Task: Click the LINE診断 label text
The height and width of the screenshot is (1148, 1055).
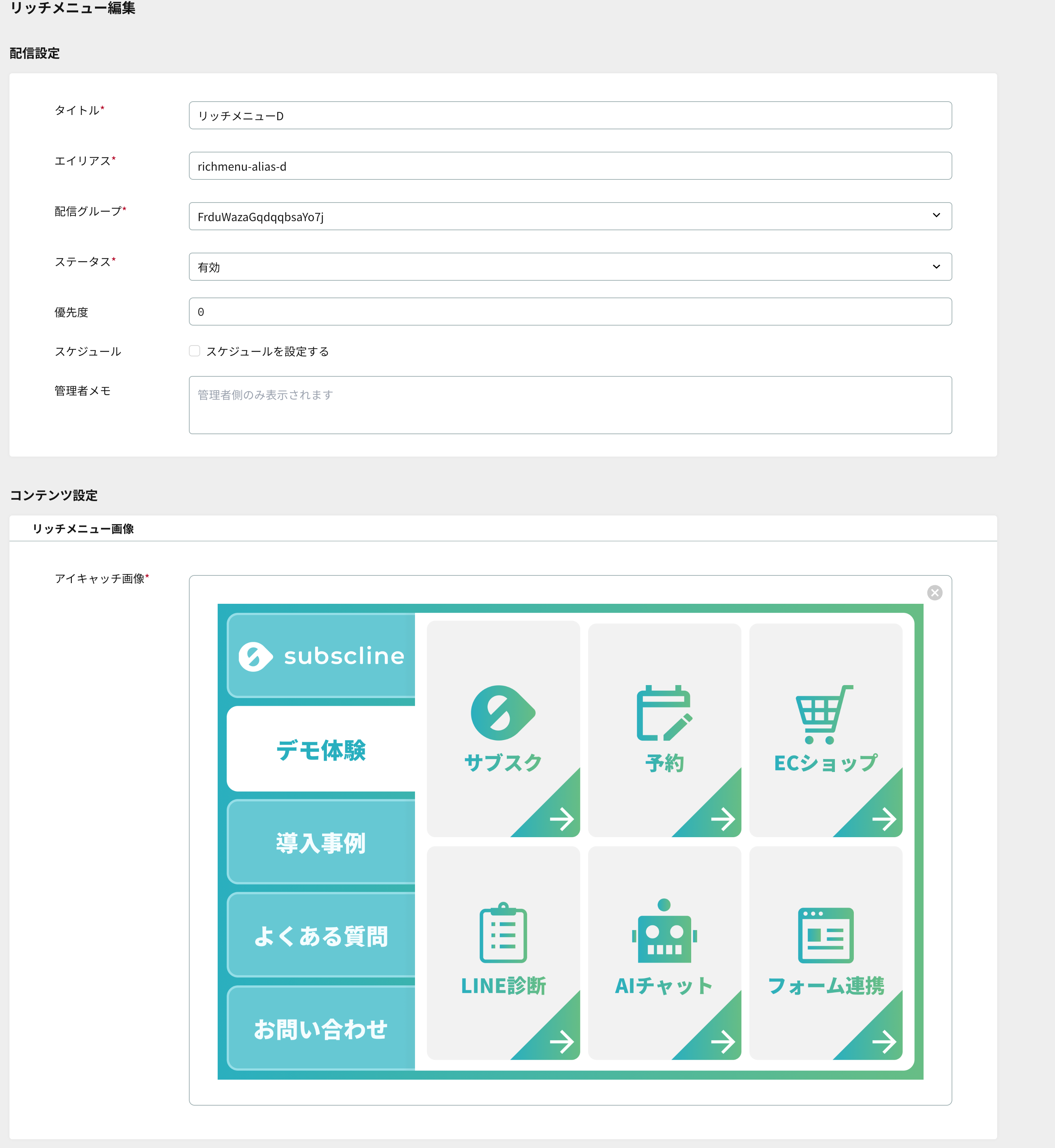Action: 504,985
